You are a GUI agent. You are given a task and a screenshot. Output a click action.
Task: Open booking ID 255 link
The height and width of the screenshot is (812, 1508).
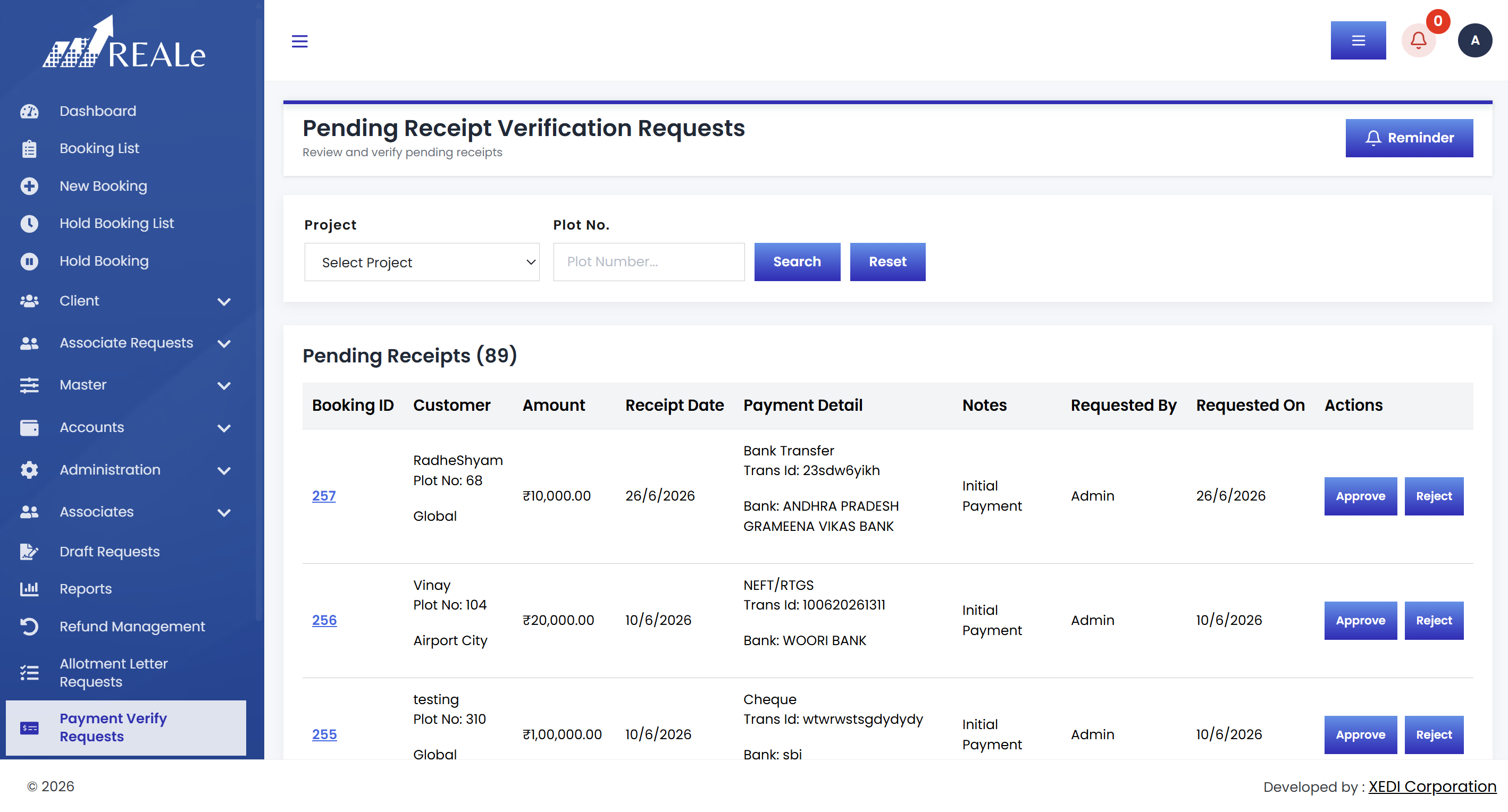(324, 735)
